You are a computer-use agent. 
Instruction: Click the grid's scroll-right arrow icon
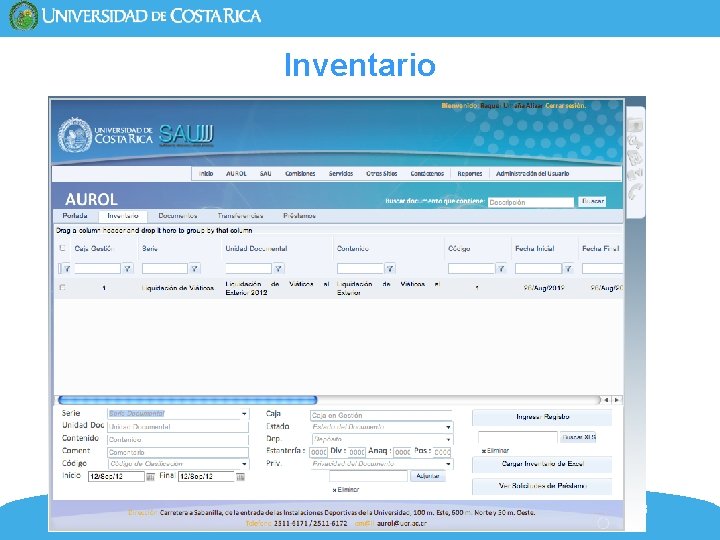617,400
